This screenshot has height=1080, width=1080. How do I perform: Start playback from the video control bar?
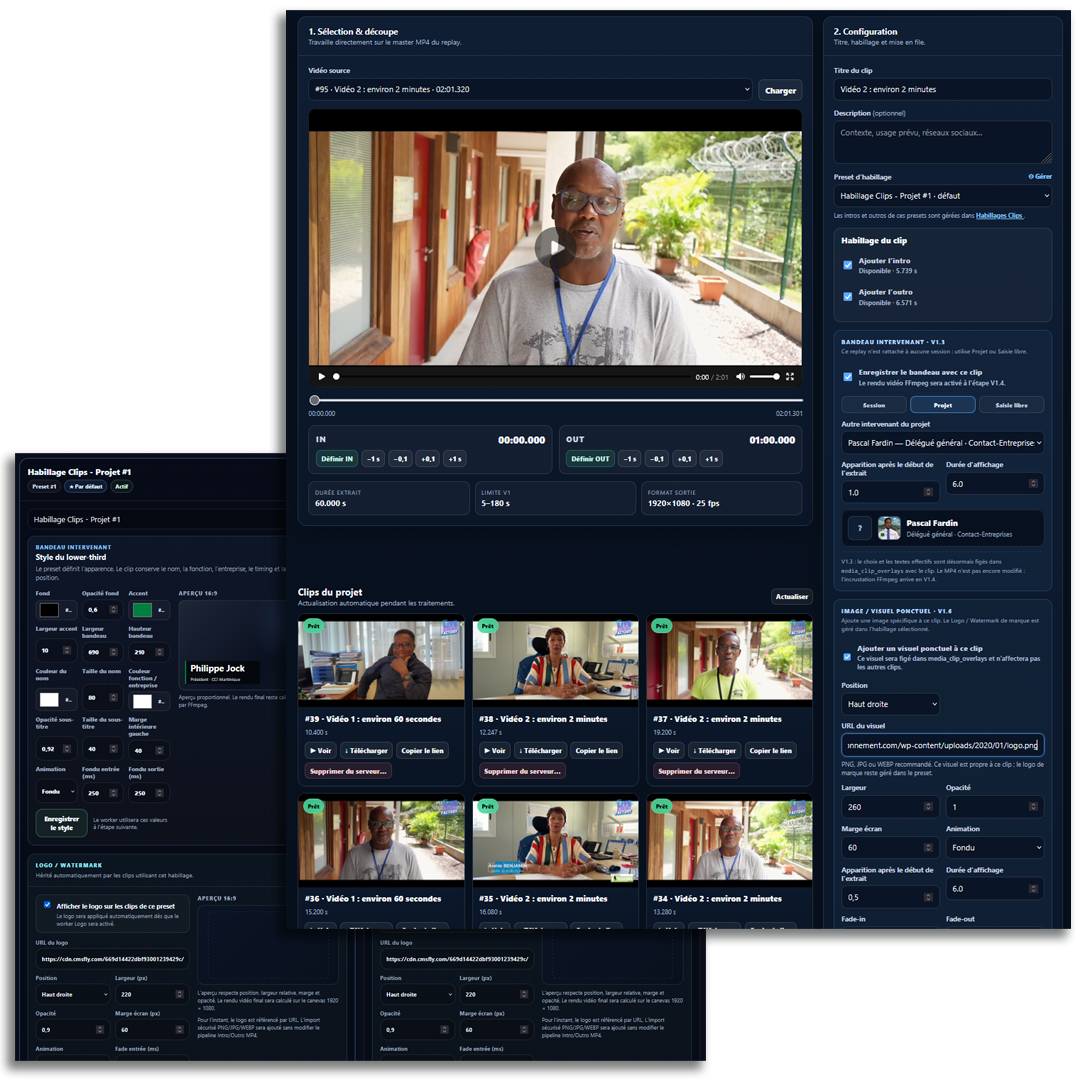pos(321,377)
